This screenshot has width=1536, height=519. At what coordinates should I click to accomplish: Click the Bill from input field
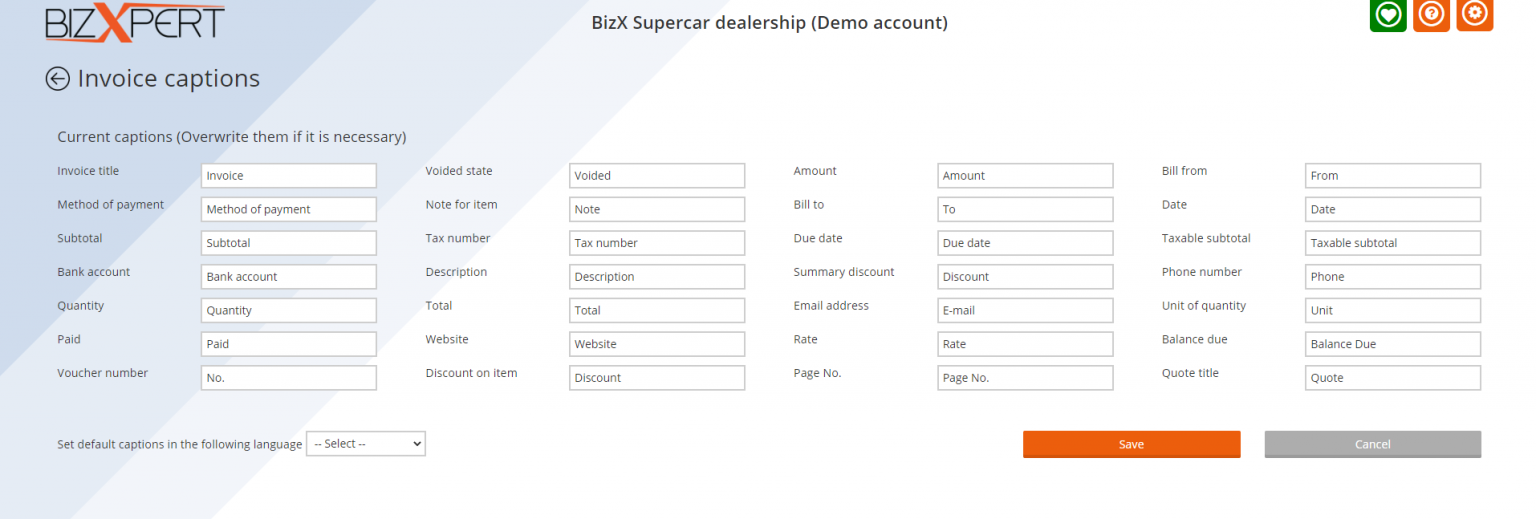pyautogui.click(x=1392, y=176)
